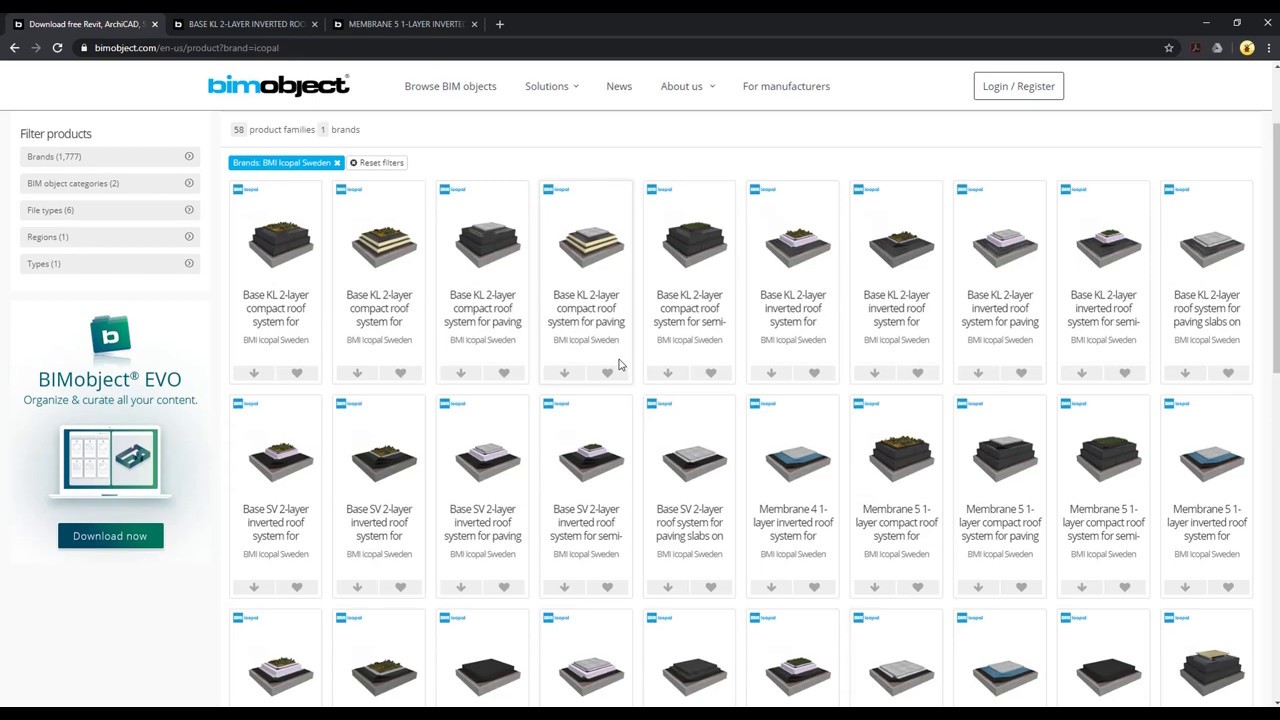The width and height of the screenshot is (1280, 720).
Task: Download Base KL inverted roof paving card
Action: click(978, 373)
